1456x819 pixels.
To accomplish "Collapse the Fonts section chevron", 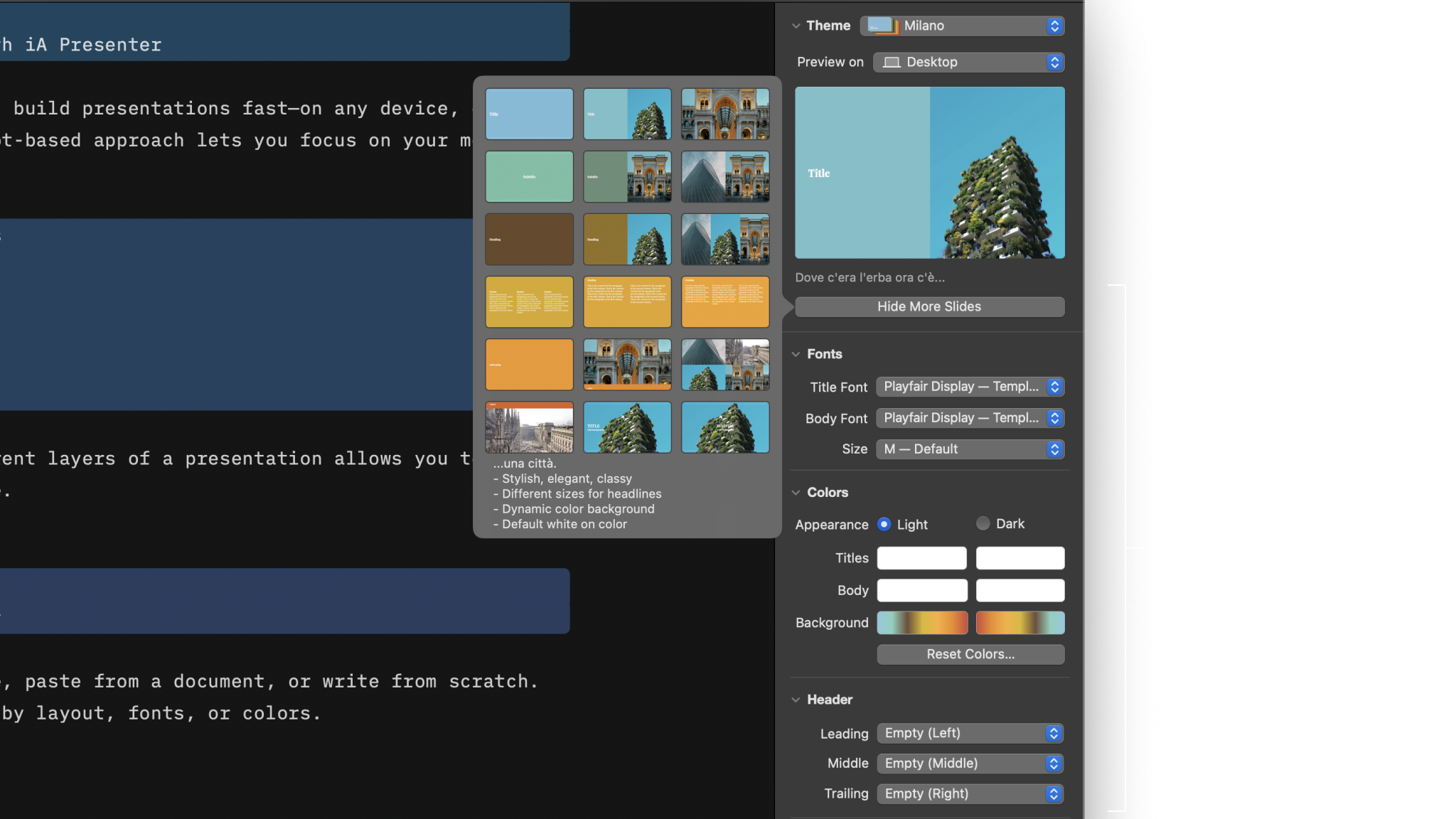I will point(796,354).
